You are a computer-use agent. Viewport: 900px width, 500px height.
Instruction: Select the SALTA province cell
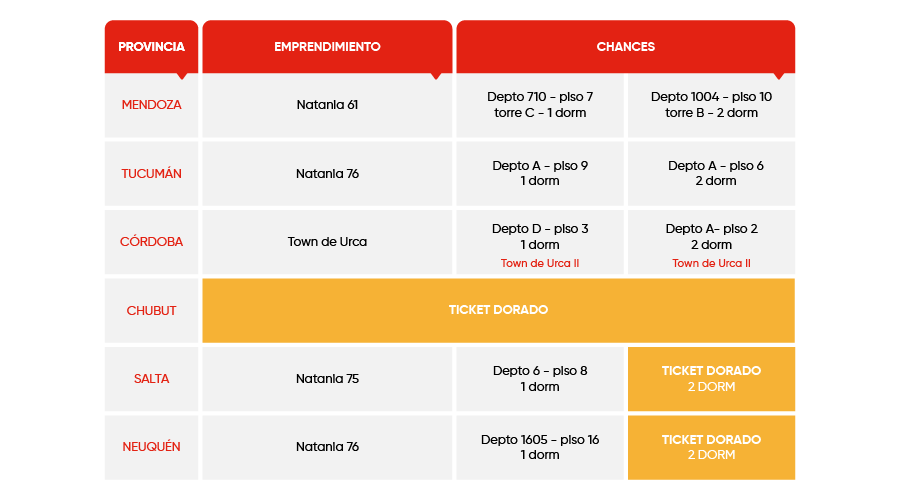(152, 379)
